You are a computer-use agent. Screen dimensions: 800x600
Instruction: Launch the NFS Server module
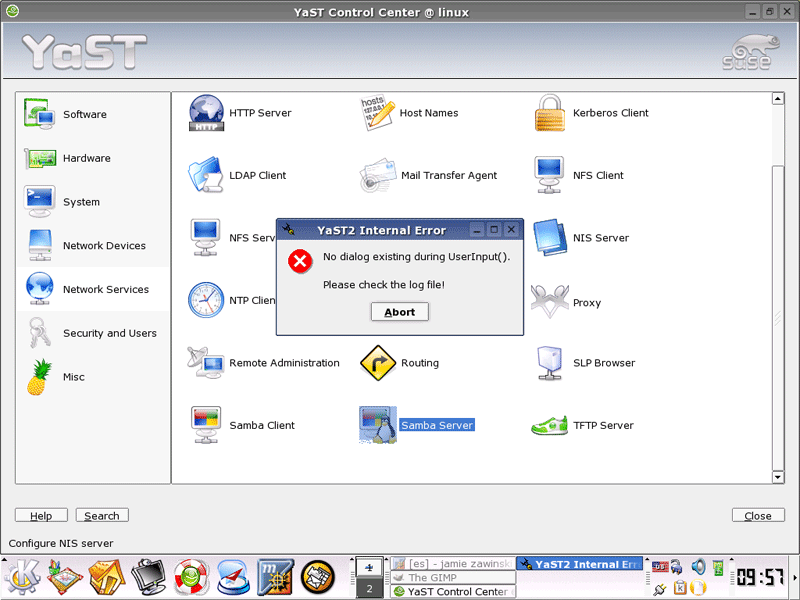point(232,238)
